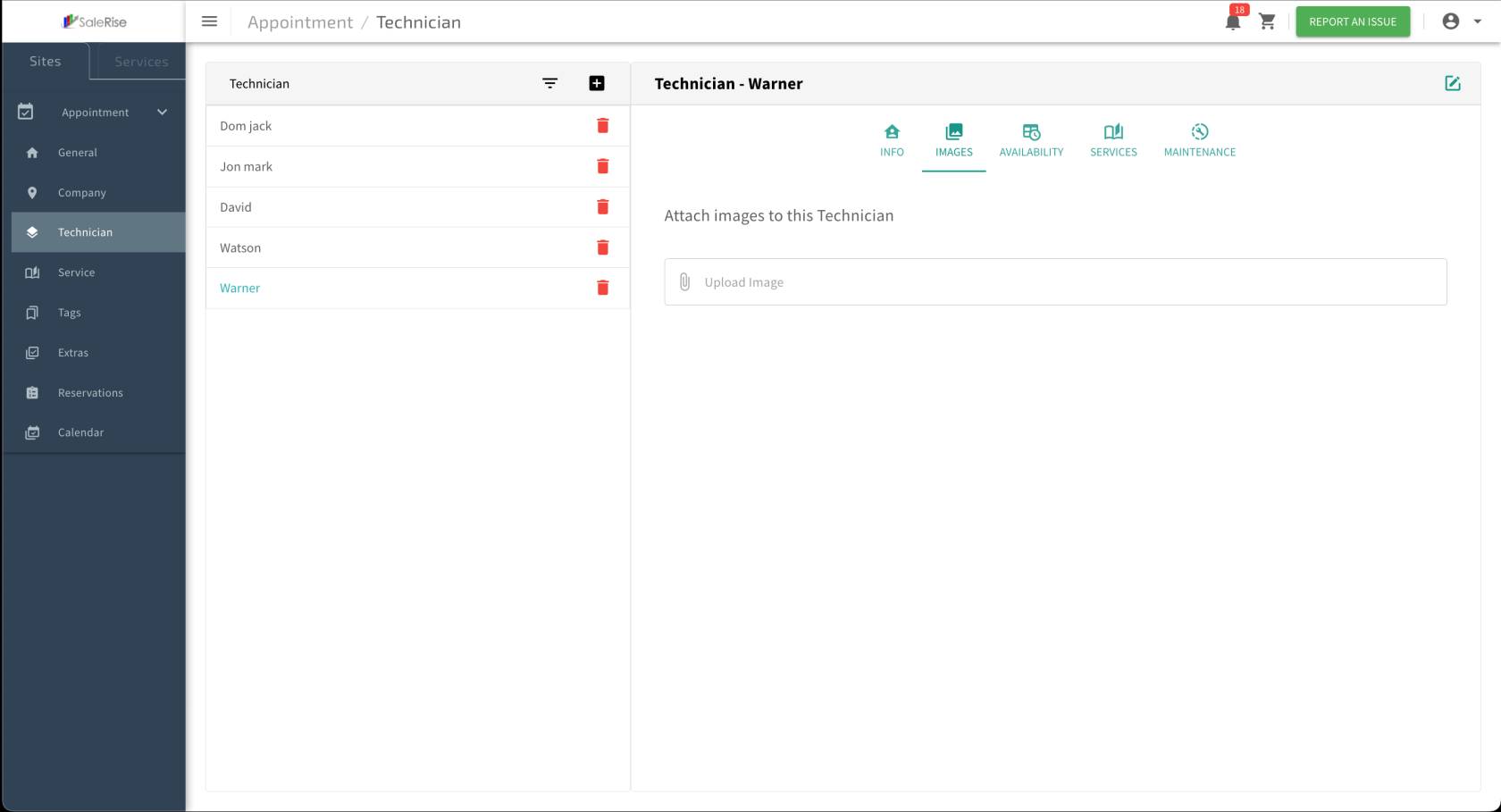This screenshot has width=1501, height=812.
Task: Open the Maintenance tab
Action: [x=1199, y=140]
